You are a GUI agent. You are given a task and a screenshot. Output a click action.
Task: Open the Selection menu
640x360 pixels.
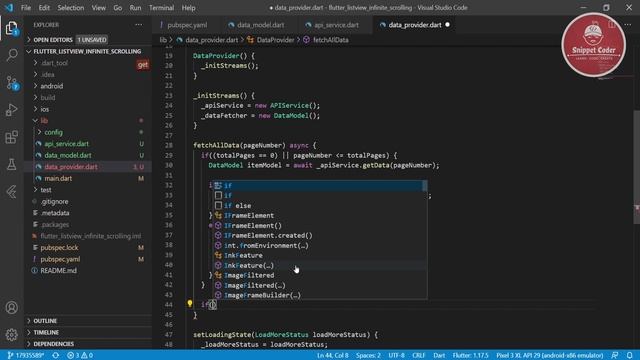pos(71,8)
